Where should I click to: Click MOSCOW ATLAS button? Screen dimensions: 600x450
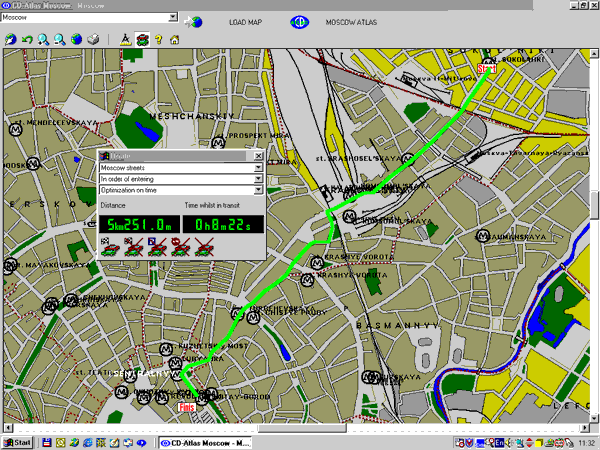[x=351, y=22]
